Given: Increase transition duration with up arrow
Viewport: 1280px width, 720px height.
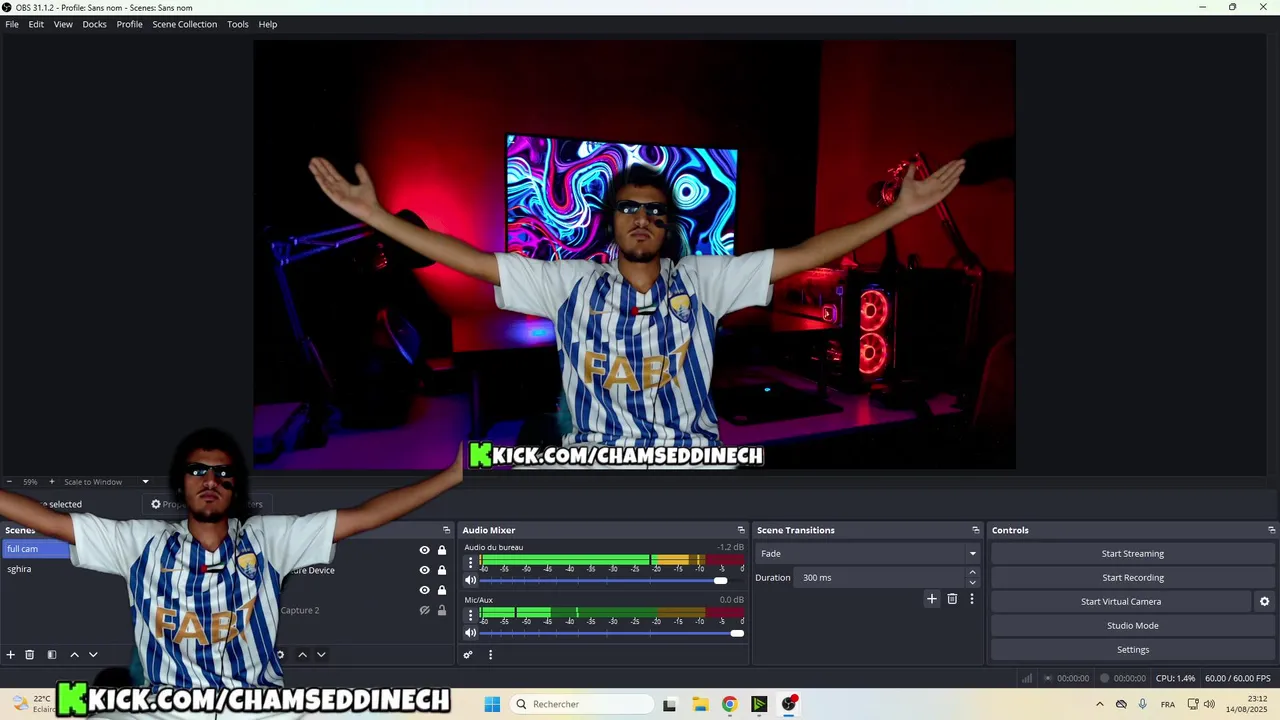Looking at the screenshot, I should (x=972, y=573).
